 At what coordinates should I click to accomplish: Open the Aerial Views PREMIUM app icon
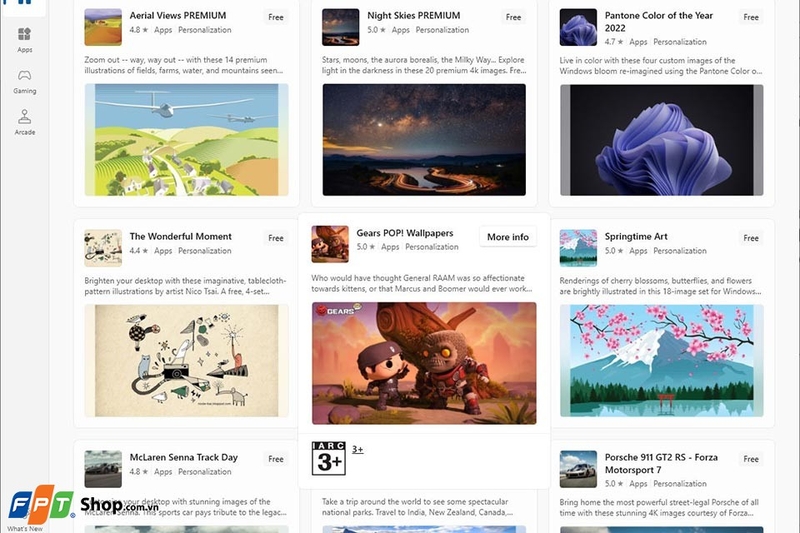coord(103,27)
